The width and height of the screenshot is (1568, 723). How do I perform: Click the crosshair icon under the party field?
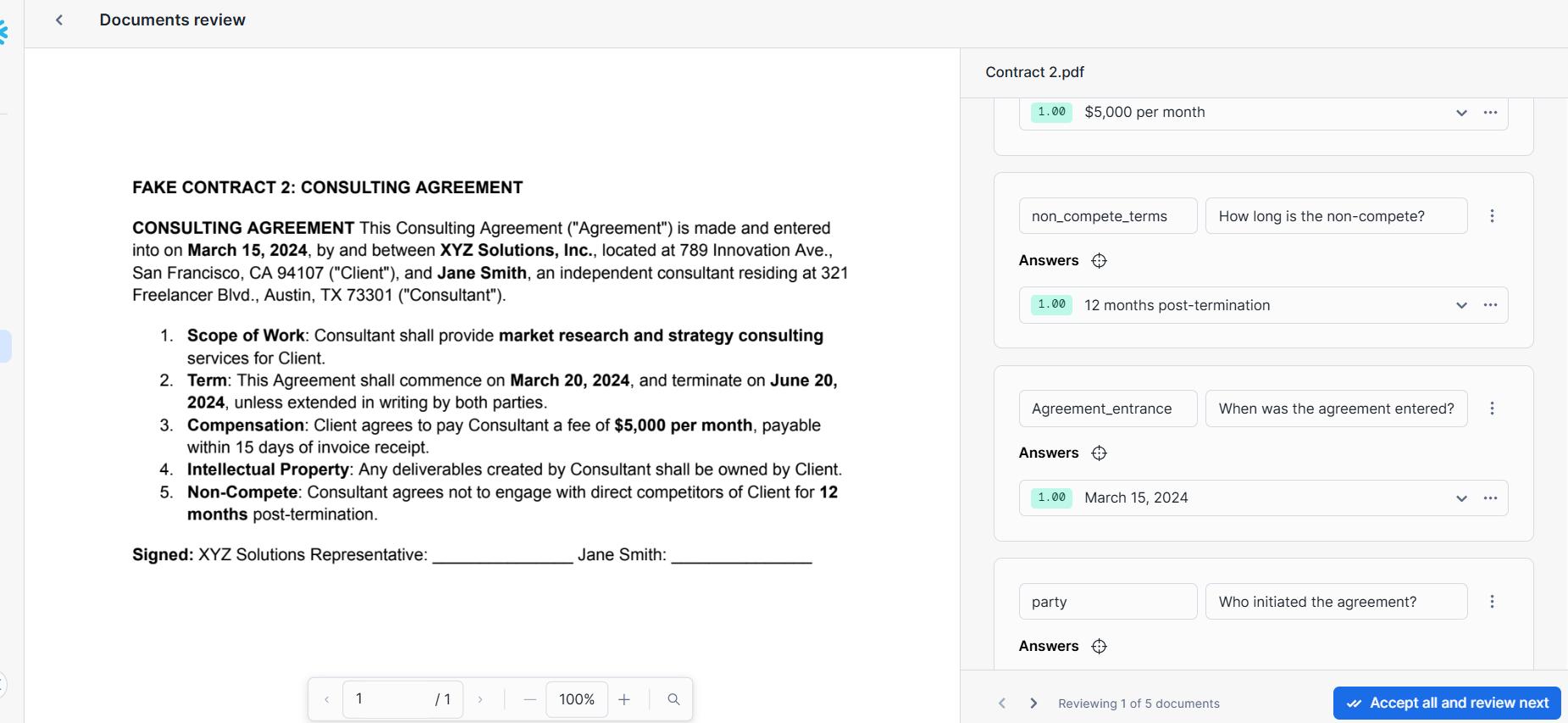coord(1099,647)
